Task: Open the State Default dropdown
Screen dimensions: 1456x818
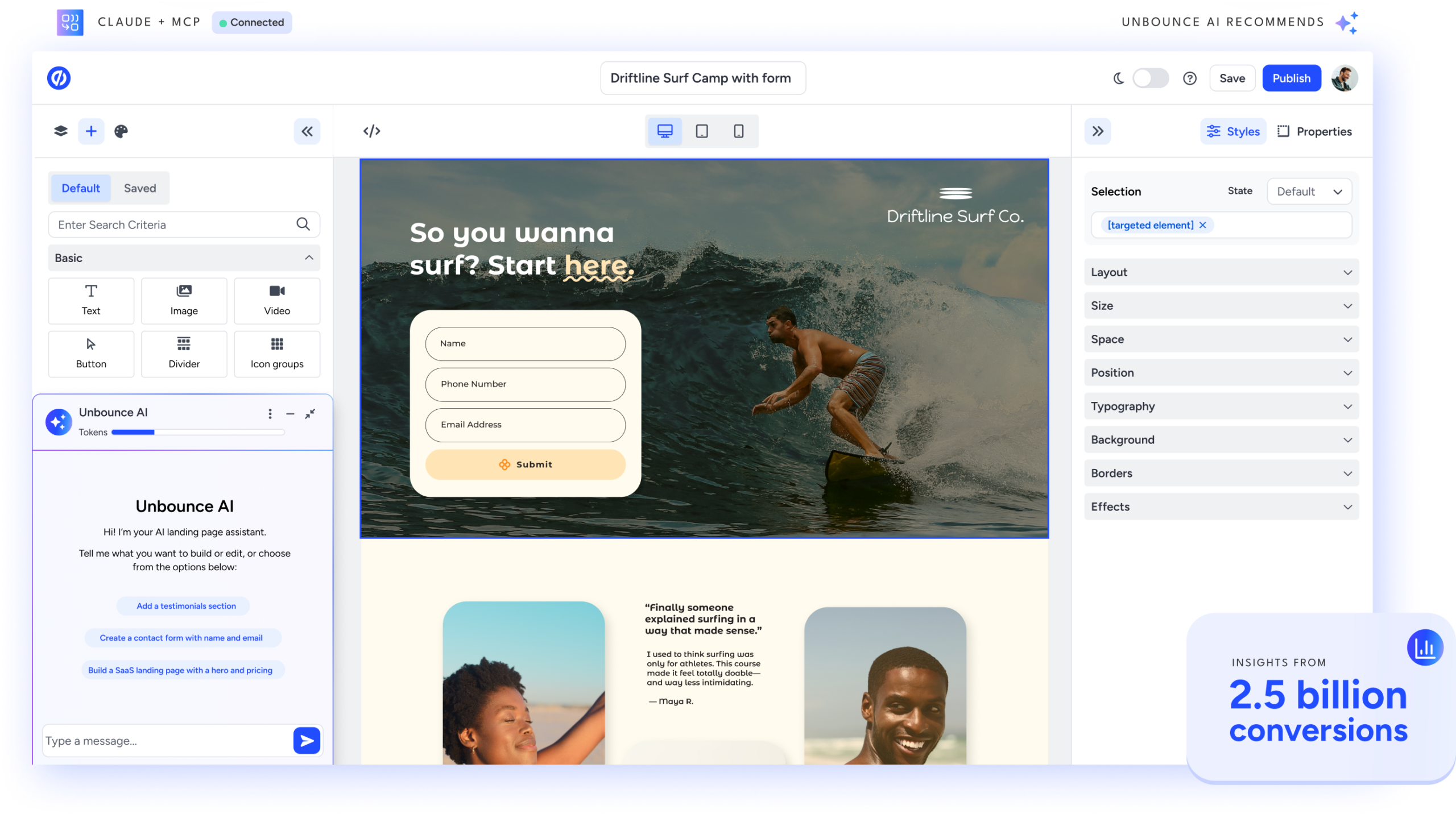Action: [1309, 192]
